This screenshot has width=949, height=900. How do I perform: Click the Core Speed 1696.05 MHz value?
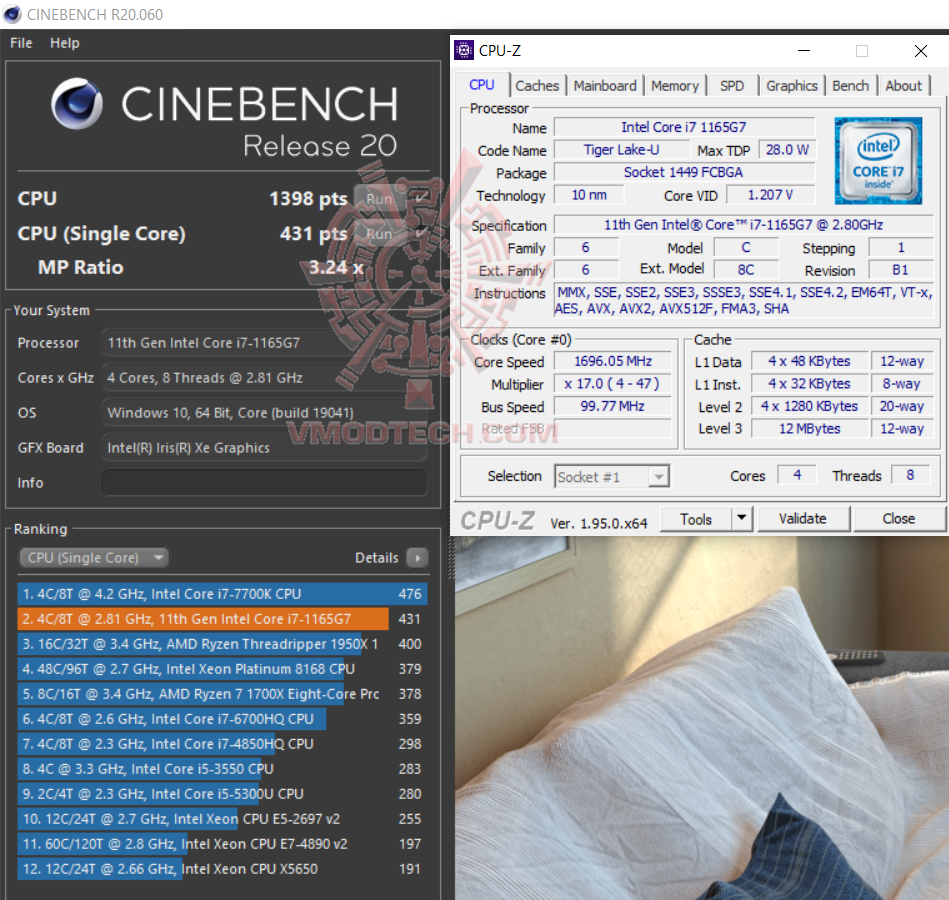coord(612,361)
